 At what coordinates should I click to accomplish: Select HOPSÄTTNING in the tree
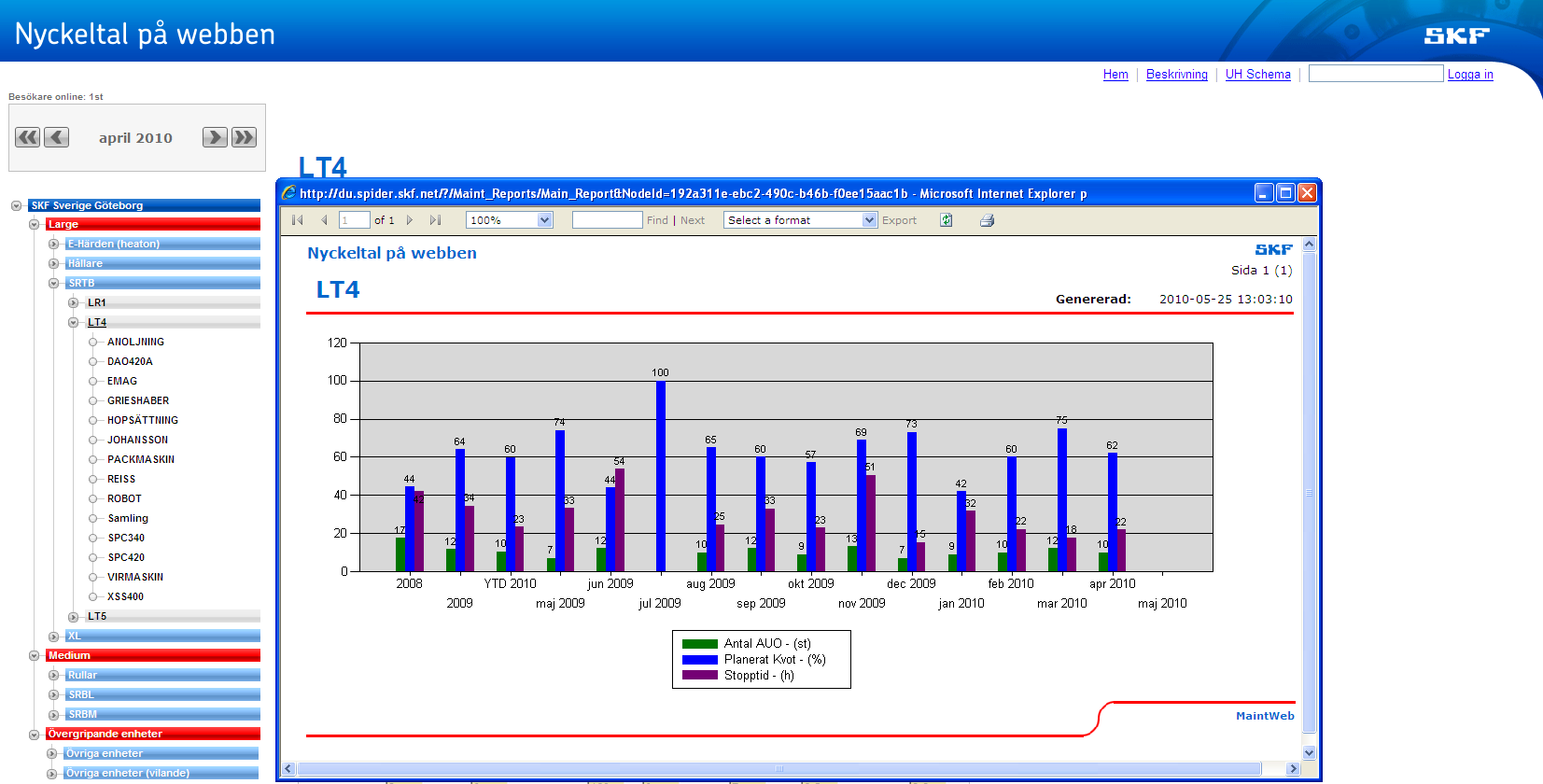(x=143, y=420)
